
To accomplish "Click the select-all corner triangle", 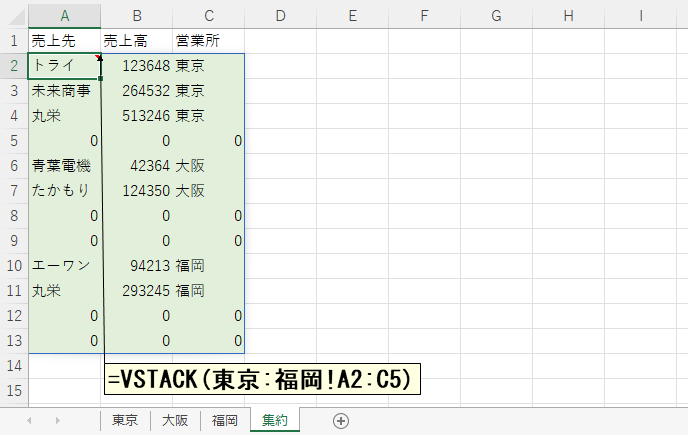I will (17, 18).
